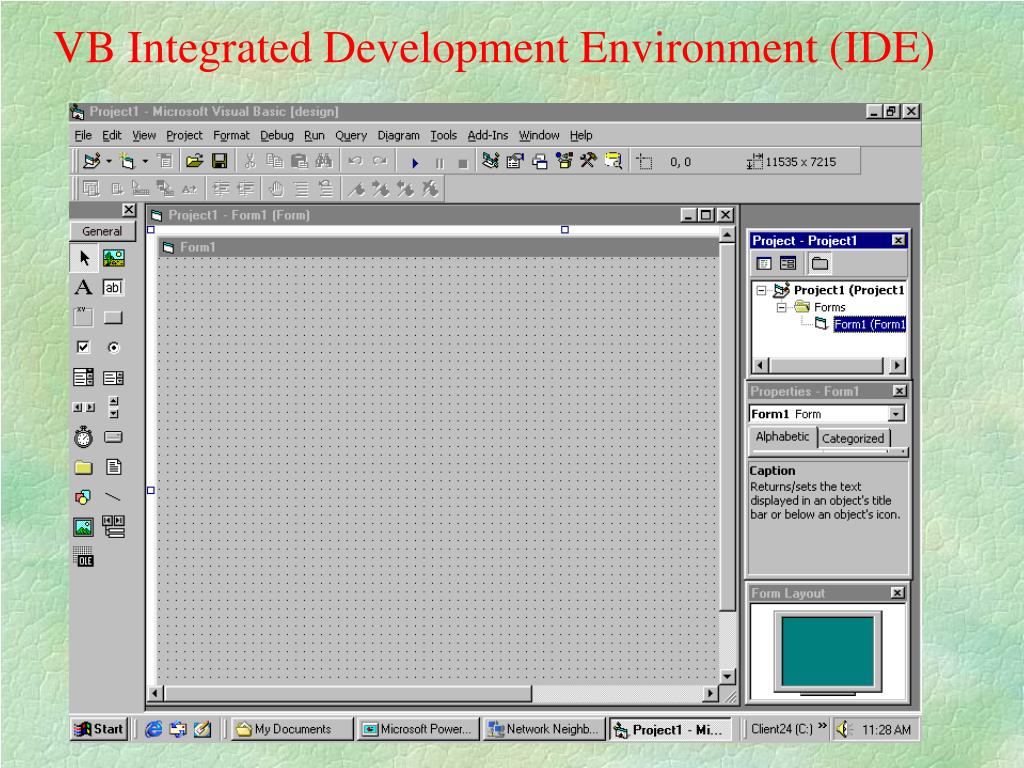Screen dimensions: 1024x768
Task: Switch to the Alphabetic tab
Action: 782,437
